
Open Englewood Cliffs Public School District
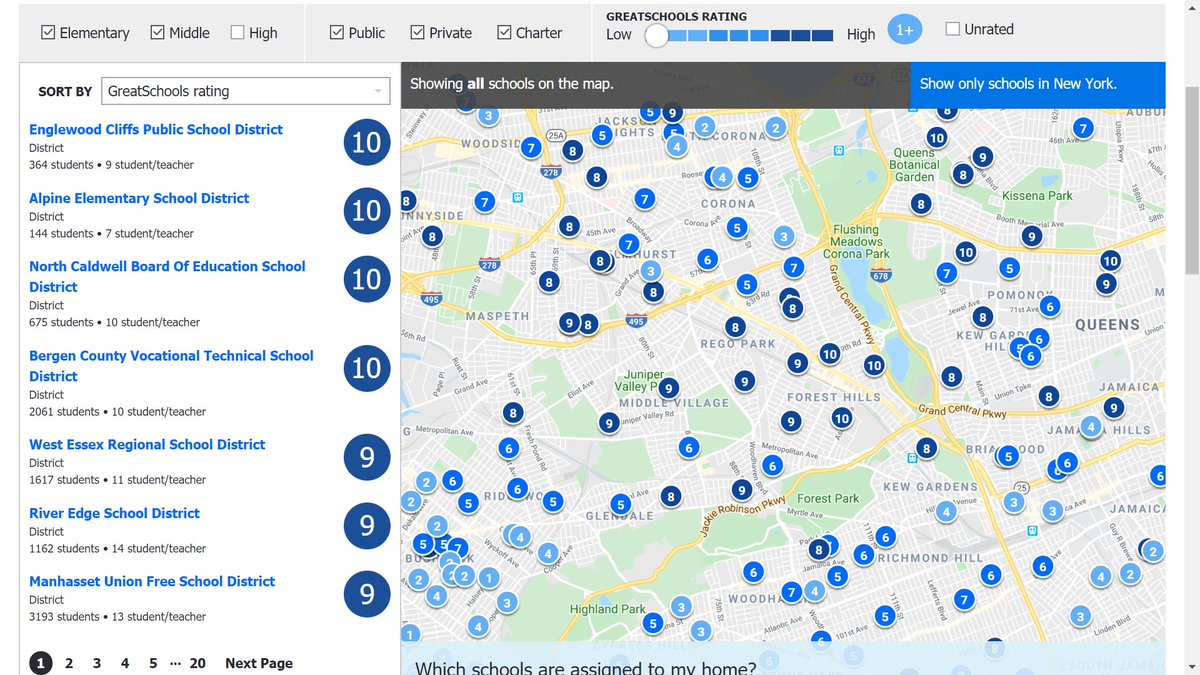(x=156, y=129)
